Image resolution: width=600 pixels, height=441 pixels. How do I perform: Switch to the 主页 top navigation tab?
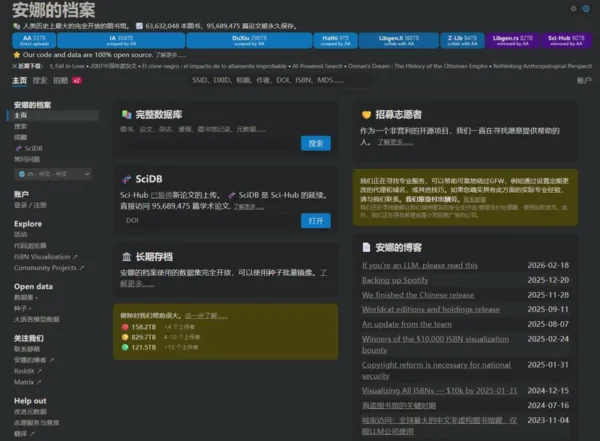pyautogui.click(x=20, y=80)
